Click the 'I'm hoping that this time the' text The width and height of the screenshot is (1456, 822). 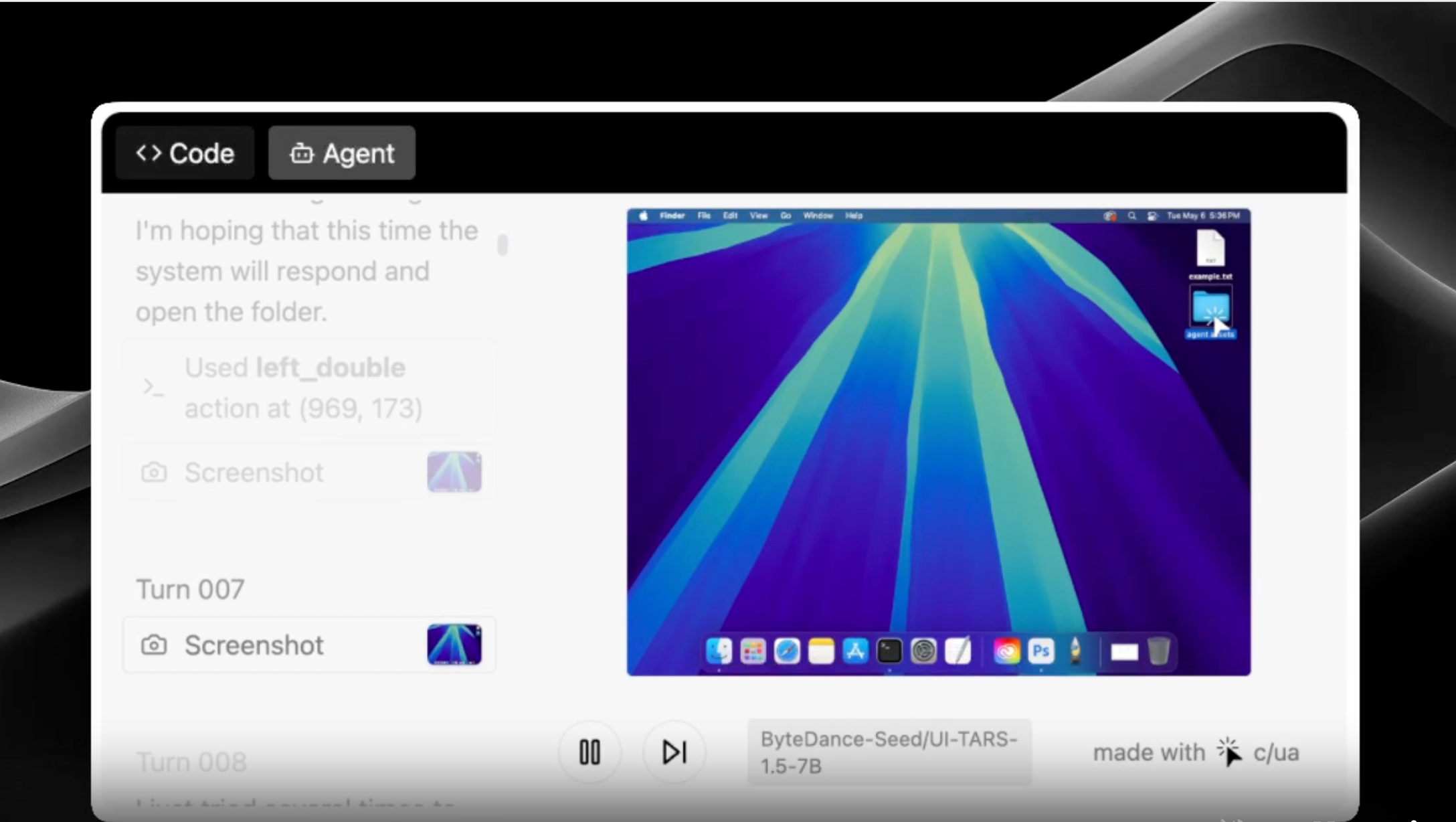tap(307, 230)
